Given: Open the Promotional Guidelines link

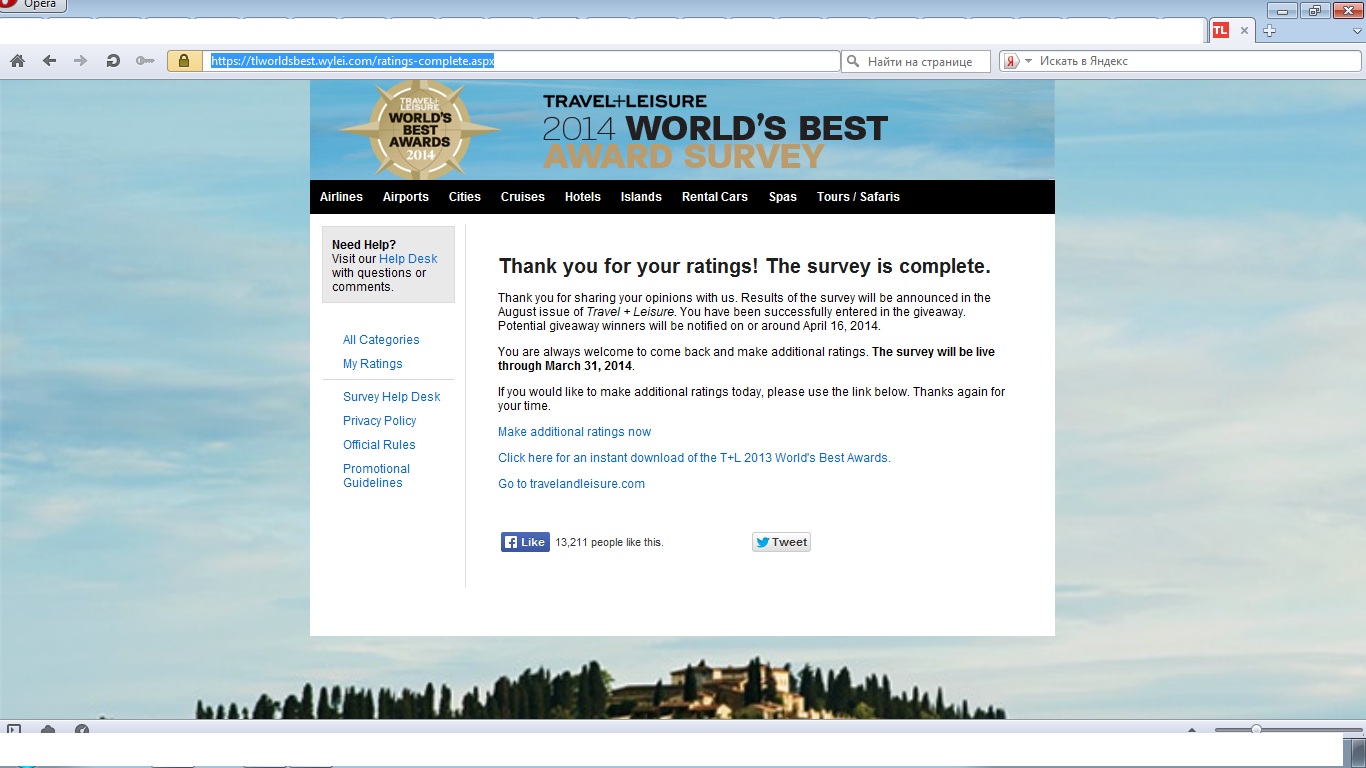Looking at the screenshot, I should click(377, 476).
